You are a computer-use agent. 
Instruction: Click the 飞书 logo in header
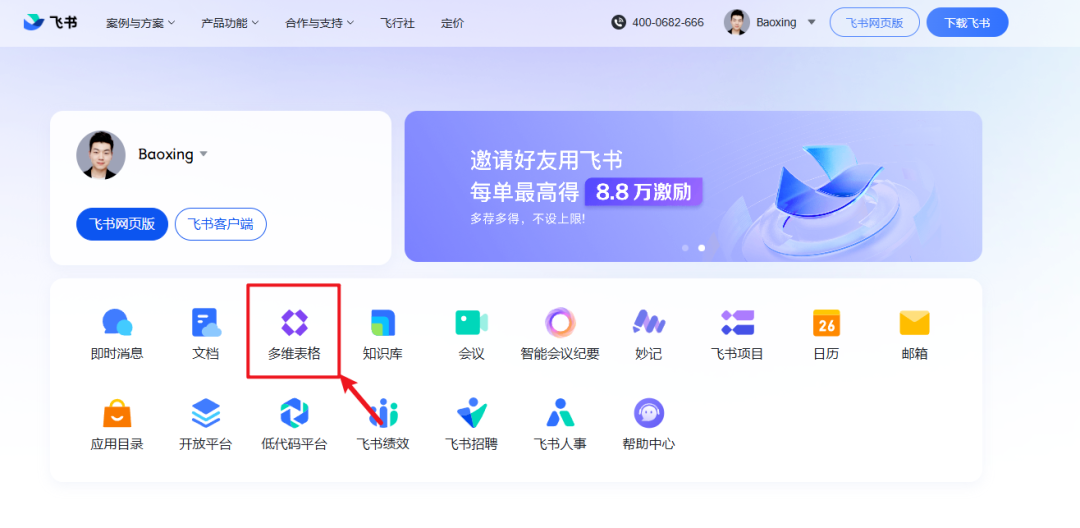point(50,23)
